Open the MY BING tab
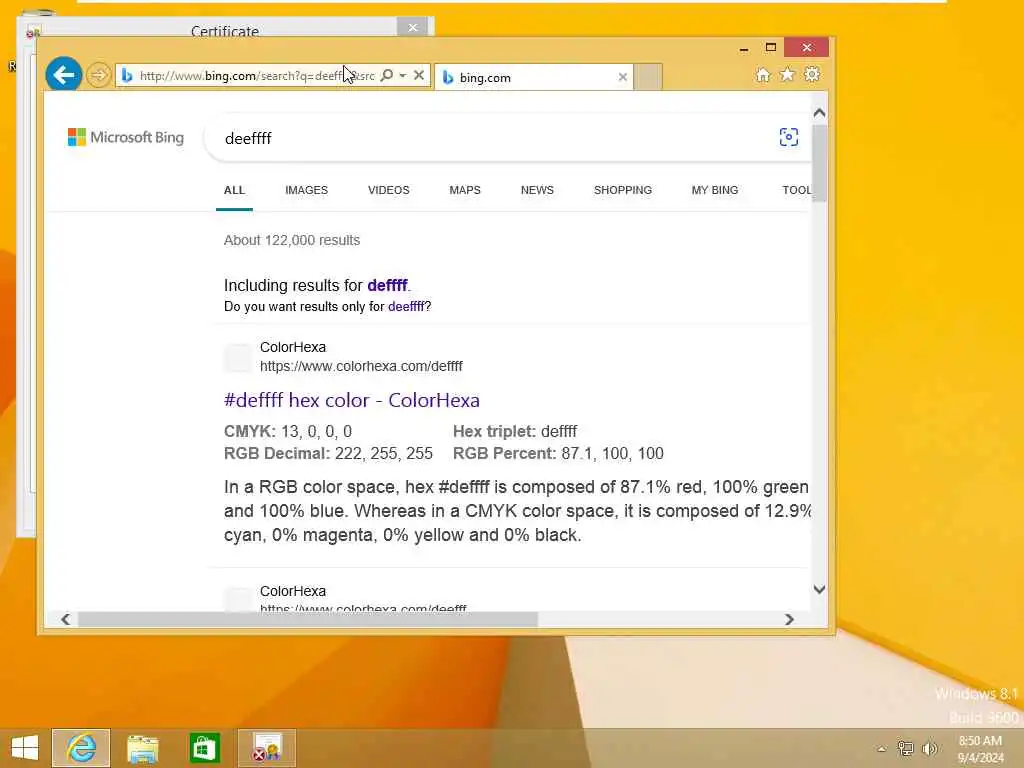Image resolution: width=1024 pixels, height=768 pixels. pyautogui.click(x=714, y=190)
